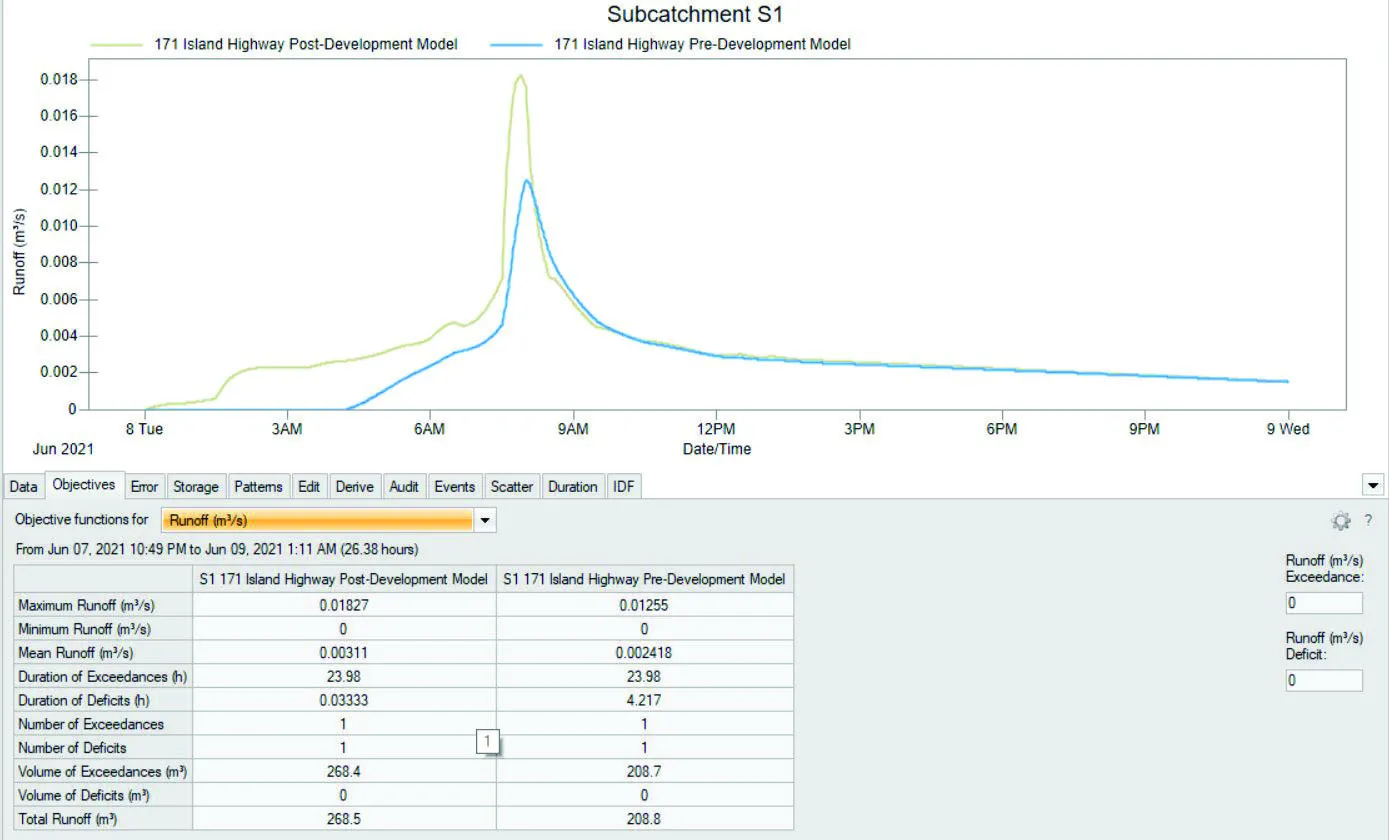
Task: Select the Number of Deficits row label
Action: click(x=102, y=748)
